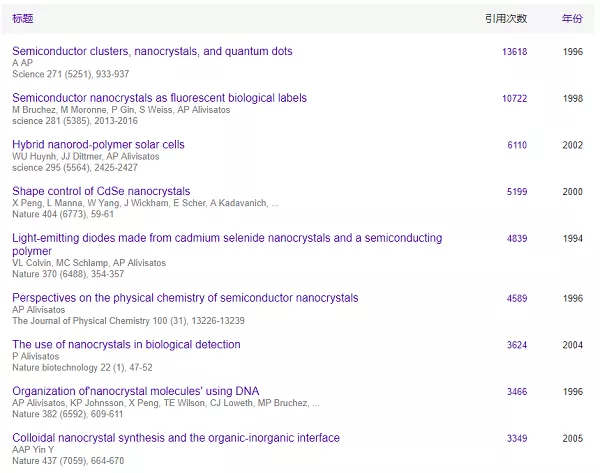Screen dimensions: 600x473
Task: Open 'Semiconductor nanocrystals as fluorescent biological labels' paper
Action: pyautogui.click(x=159, y=98)
